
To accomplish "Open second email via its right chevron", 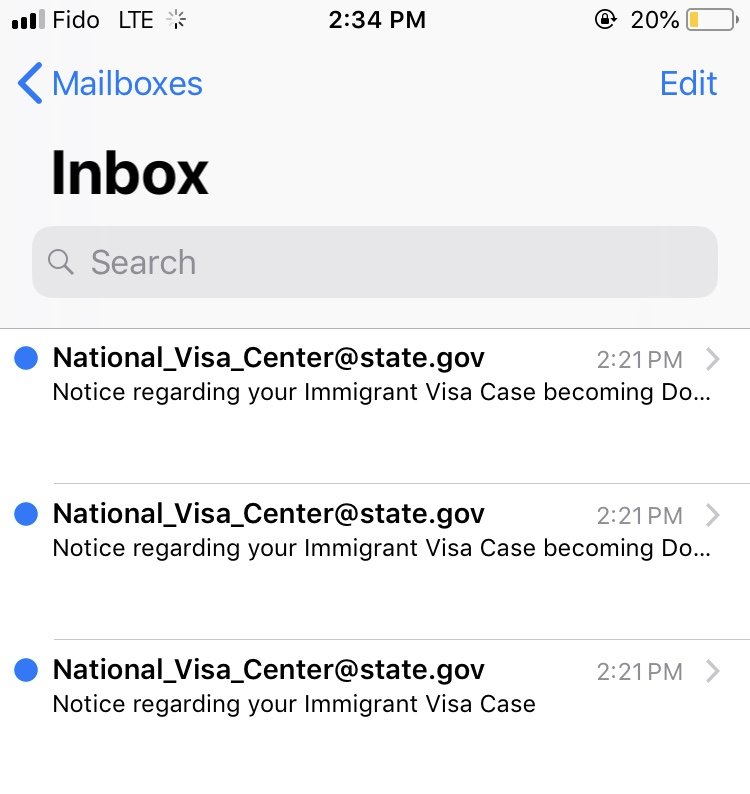I will [x=713, y=515].
